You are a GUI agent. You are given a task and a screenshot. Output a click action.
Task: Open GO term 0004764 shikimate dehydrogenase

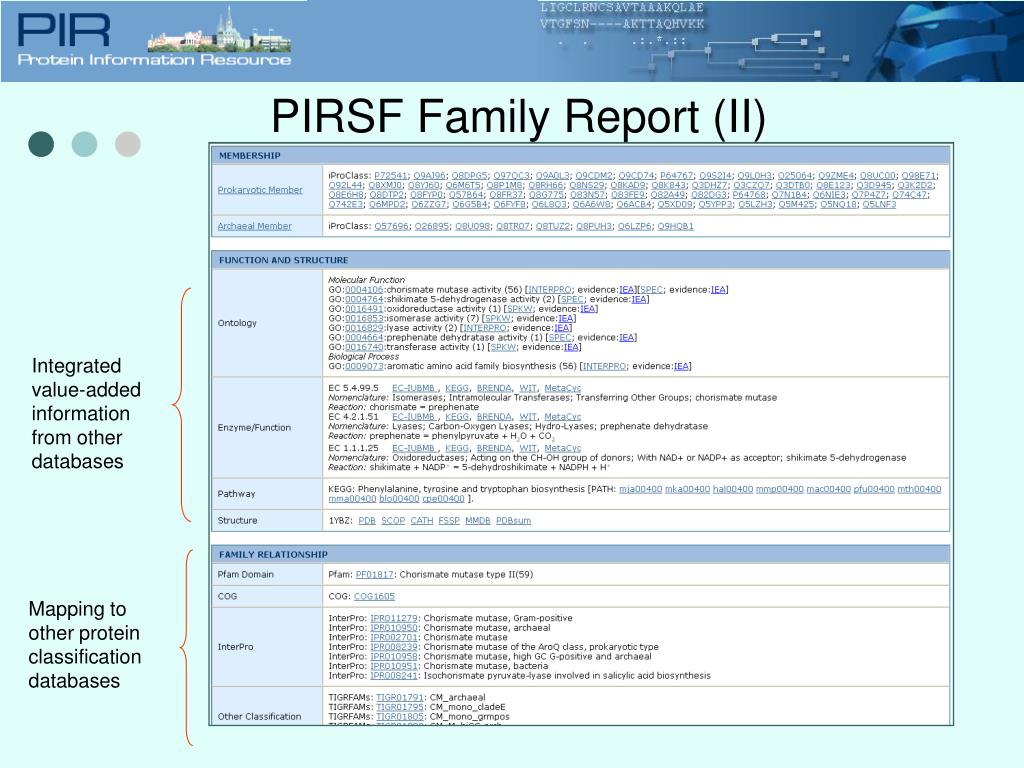click(x=364, y=299)
